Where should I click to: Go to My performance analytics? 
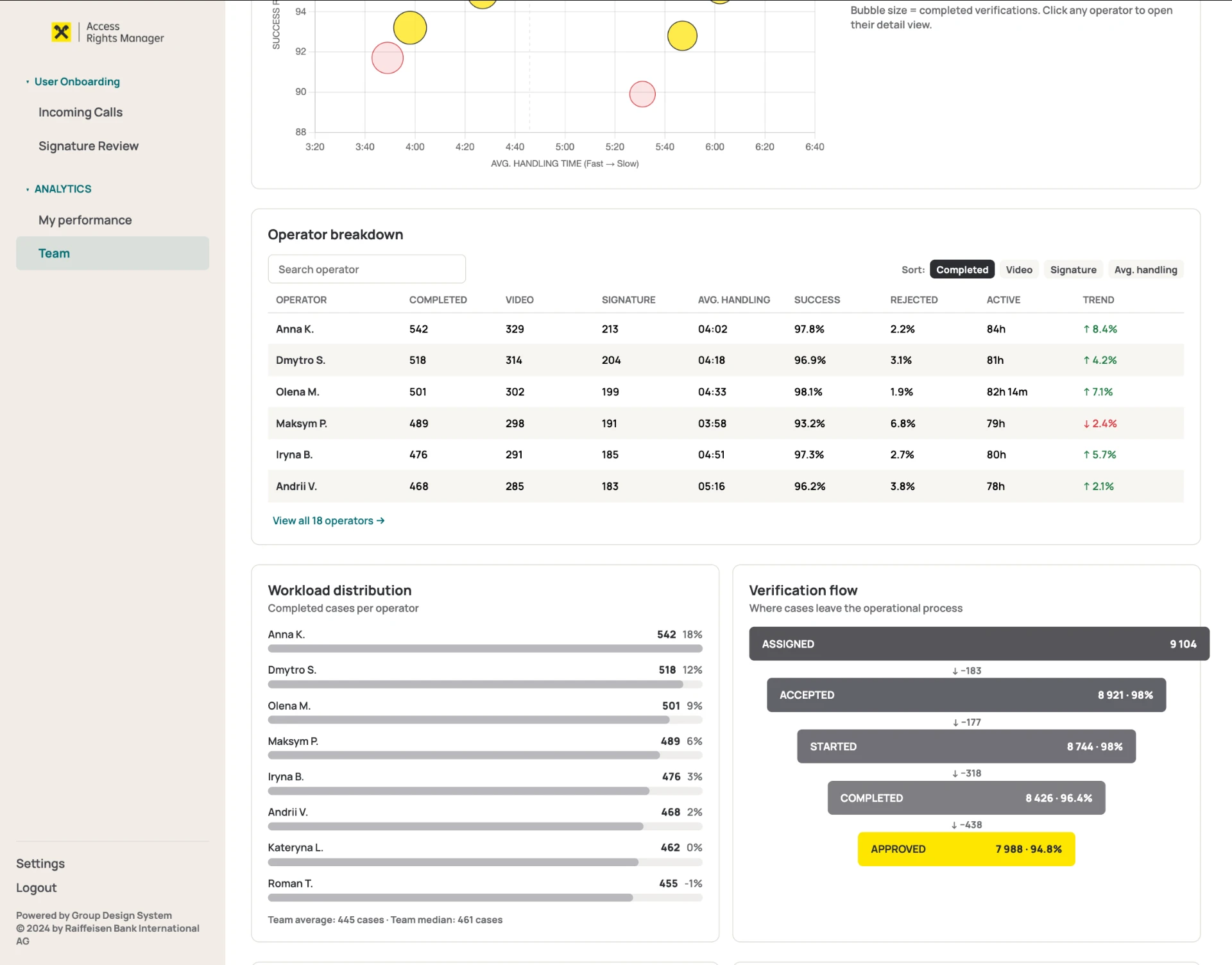(85, 220)
